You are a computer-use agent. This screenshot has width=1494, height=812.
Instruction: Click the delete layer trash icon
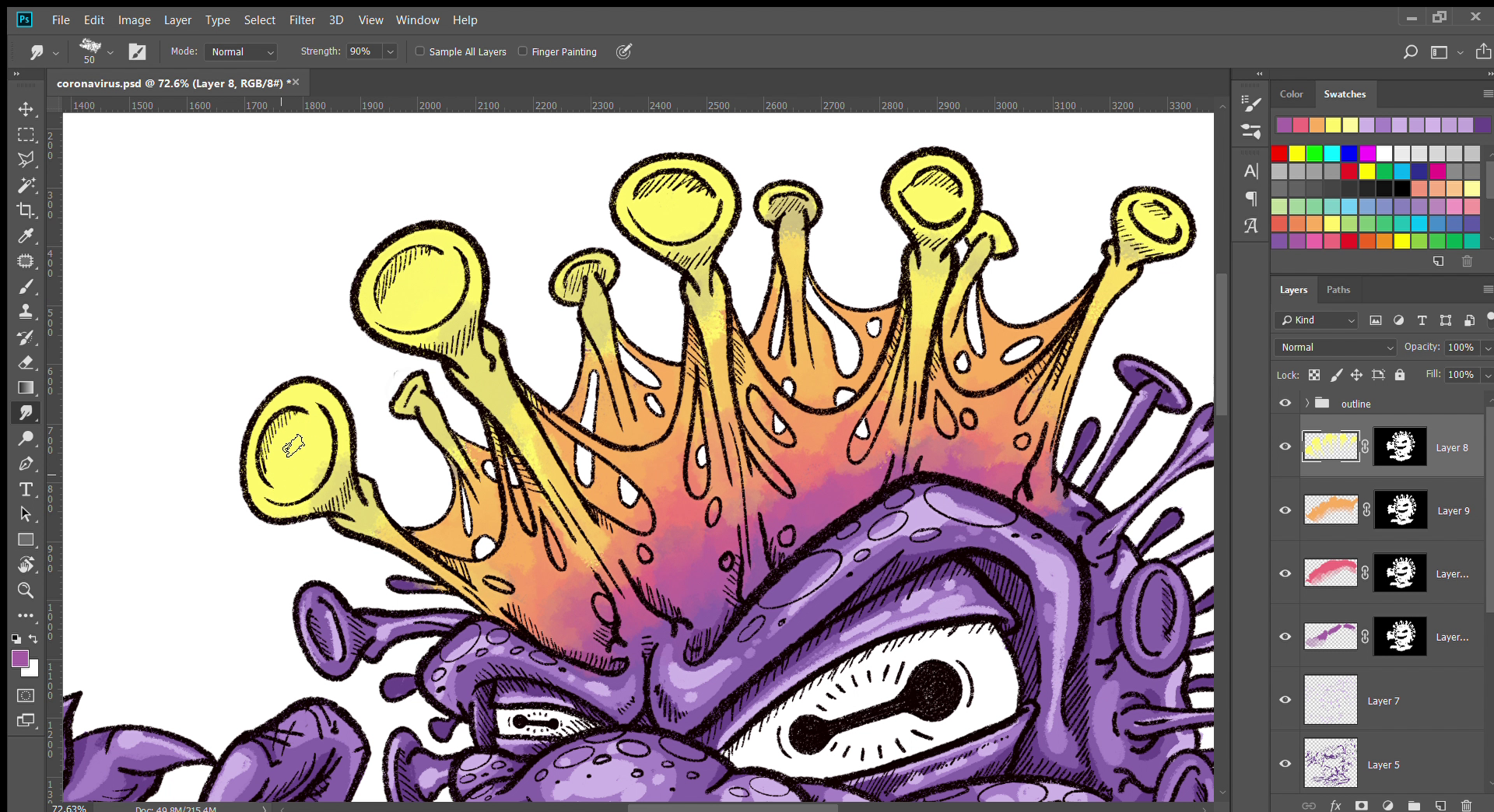1466,805
